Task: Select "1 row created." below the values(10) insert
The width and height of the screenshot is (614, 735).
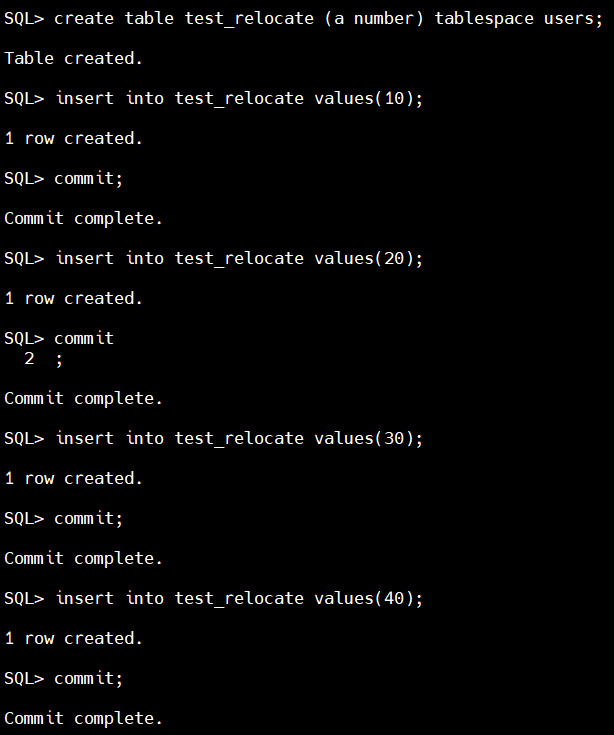Action: point(74,138)
